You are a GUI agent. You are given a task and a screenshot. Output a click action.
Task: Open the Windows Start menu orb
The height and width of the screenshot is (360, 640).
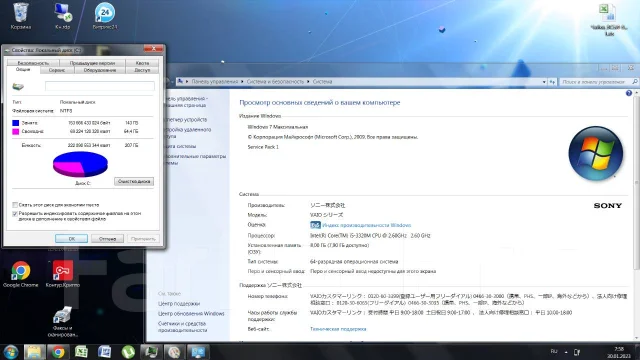(11, 352)
